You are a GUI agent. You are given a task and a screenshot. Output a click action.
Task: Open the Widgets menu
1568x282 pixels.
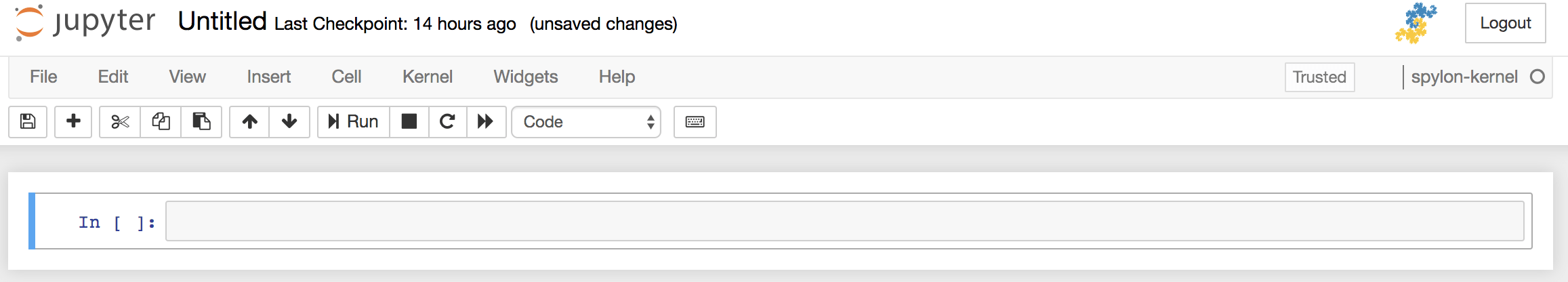(x=526, y=77)
